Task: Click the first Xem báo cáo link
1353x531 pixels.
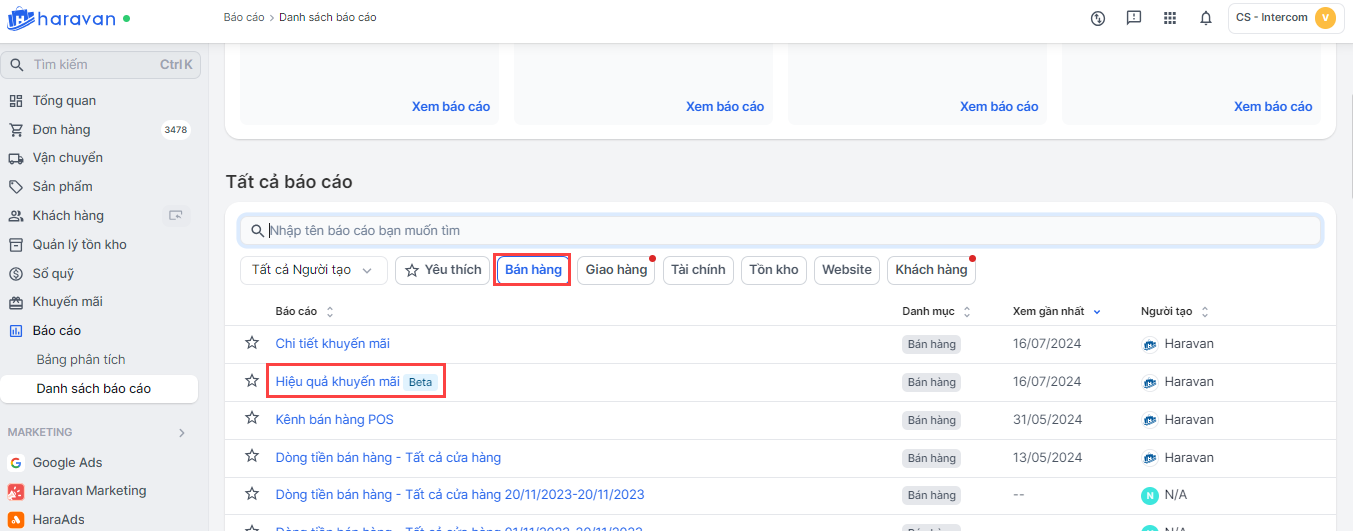Action: pos(451,106)
